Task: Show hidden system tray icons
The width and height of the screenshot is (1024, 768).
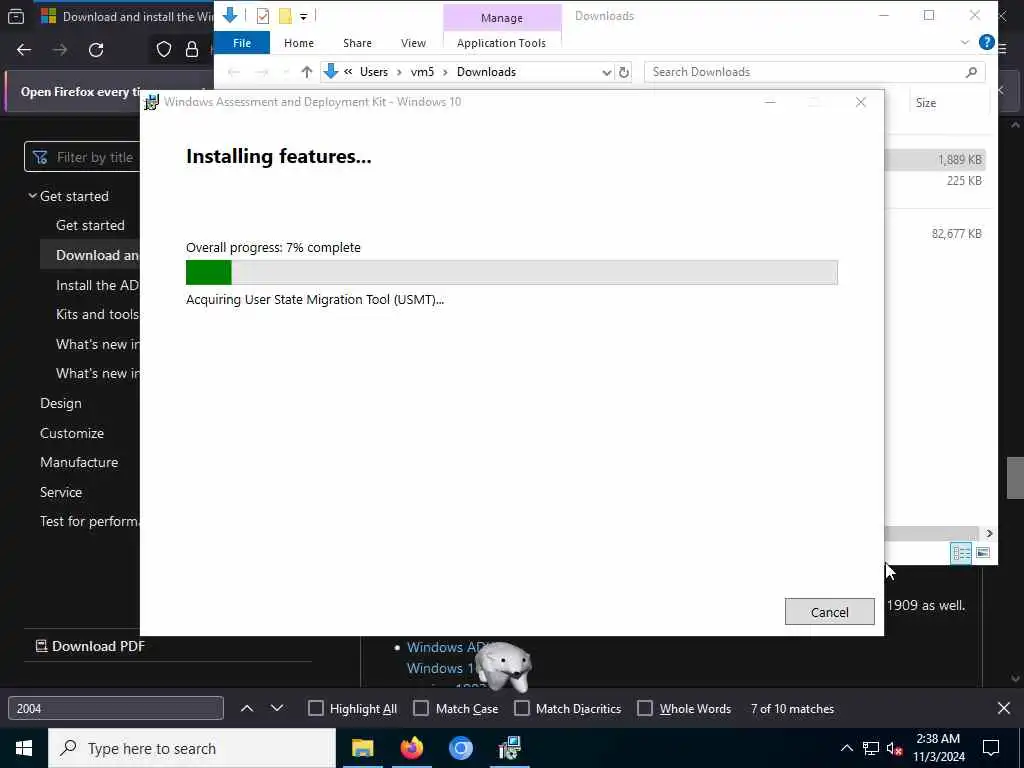Action: click(x=846, y=748)
